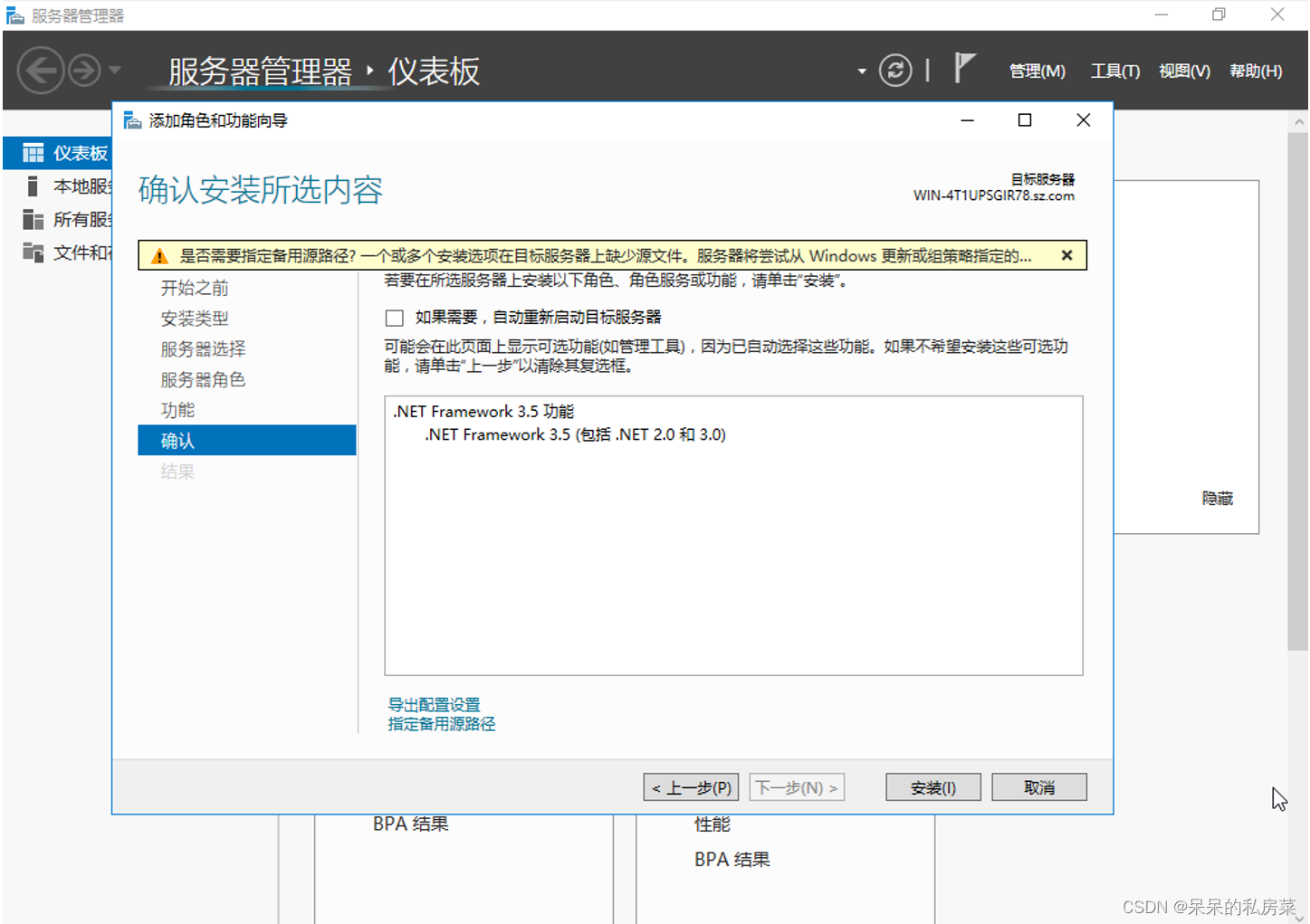
Task: Go to 功能 wizard step
Action: (177, 410)
